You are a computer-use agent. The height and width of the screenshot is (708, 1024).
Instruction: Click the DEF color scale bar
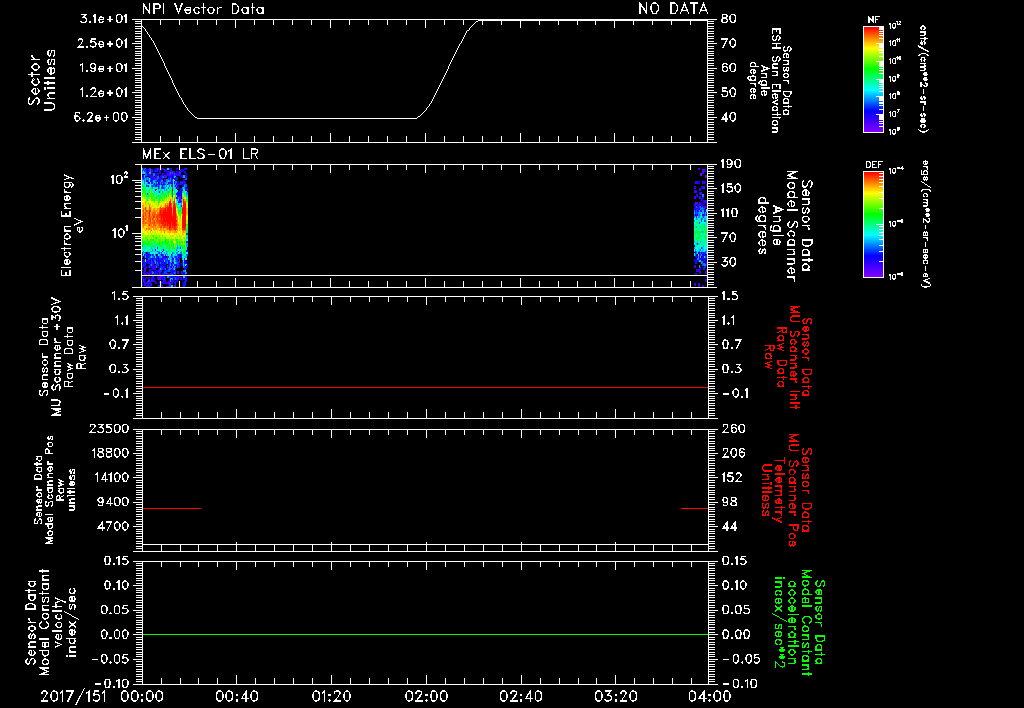pos(874,224)
